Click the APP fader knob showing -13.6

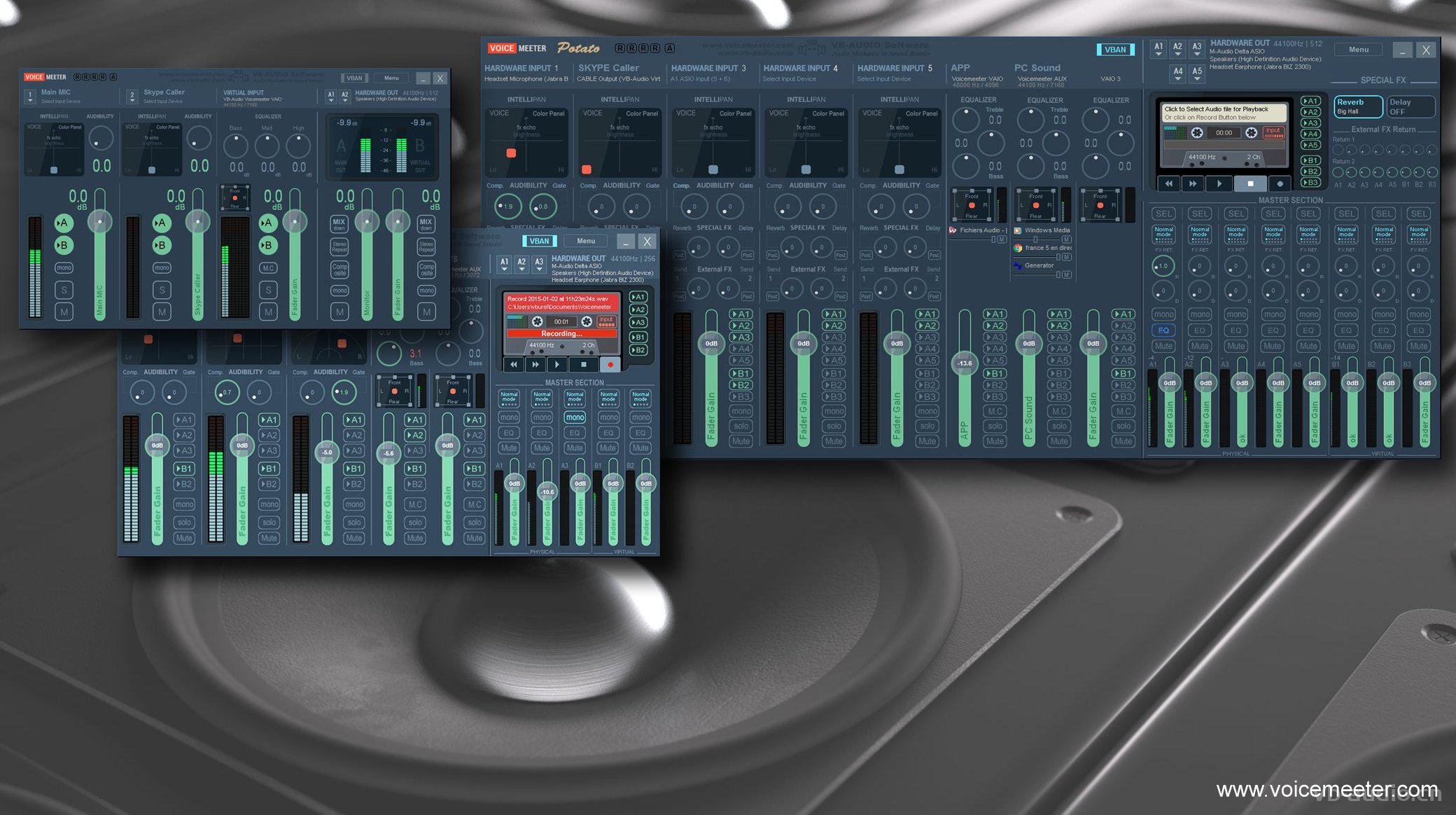click(x=965, y=363)
